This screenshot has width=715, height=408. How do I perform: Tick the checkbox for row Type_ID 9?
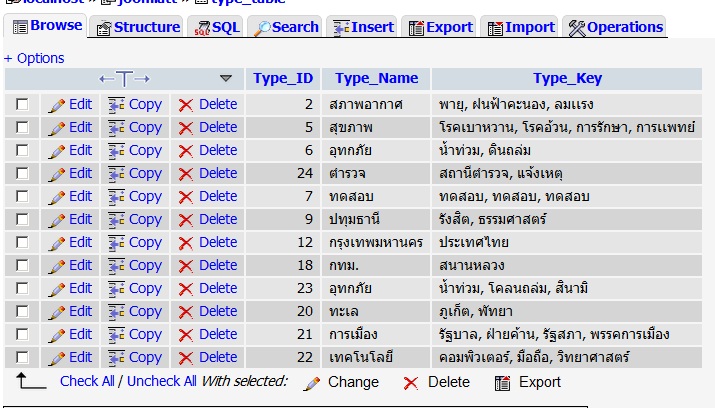click(22, 219)
